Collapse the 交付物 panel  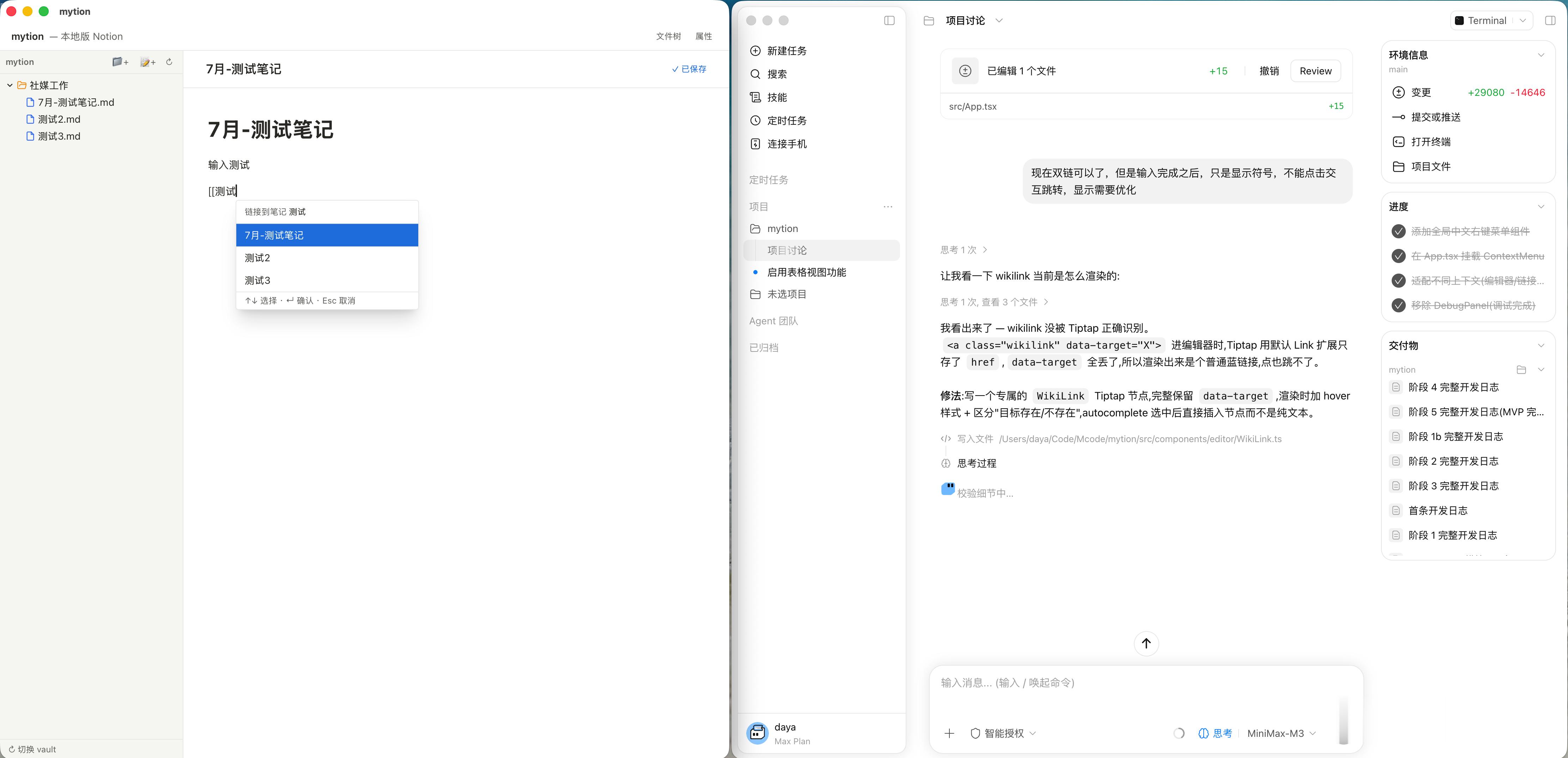[x=1541, y=346]
